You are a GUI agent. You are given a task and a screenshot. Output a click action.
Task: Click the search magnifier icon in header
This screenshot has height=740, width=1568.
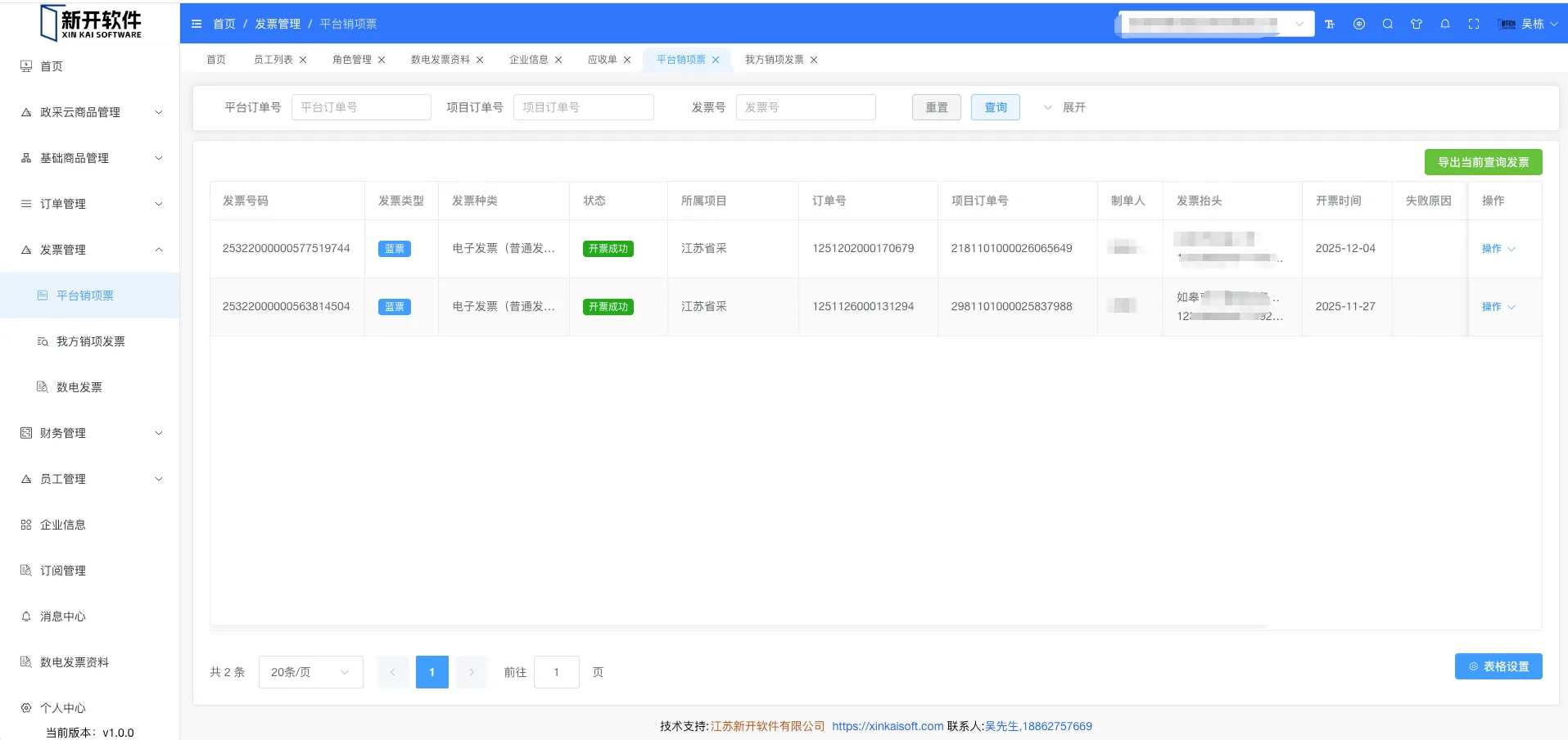[x=1388, y=25]
